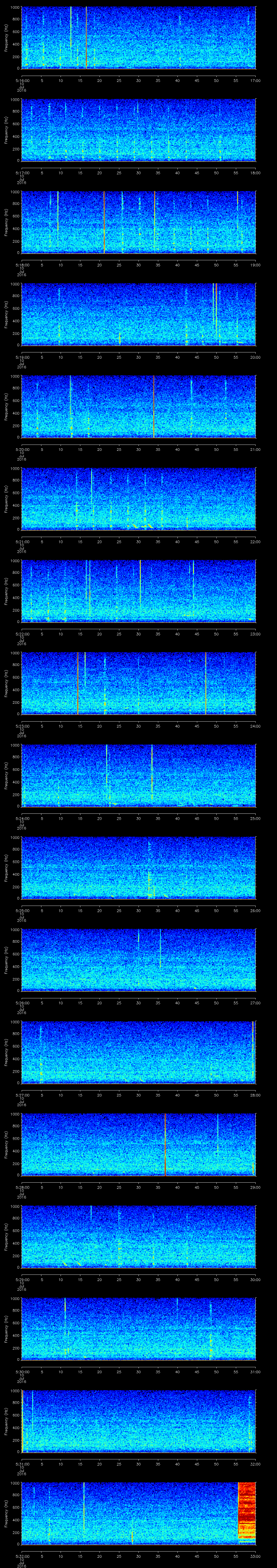The width and height of the screenshot is (277, 1568).
Task: Open the spectrogram panel starting at 5:27:00
Action: point(139,1052)
